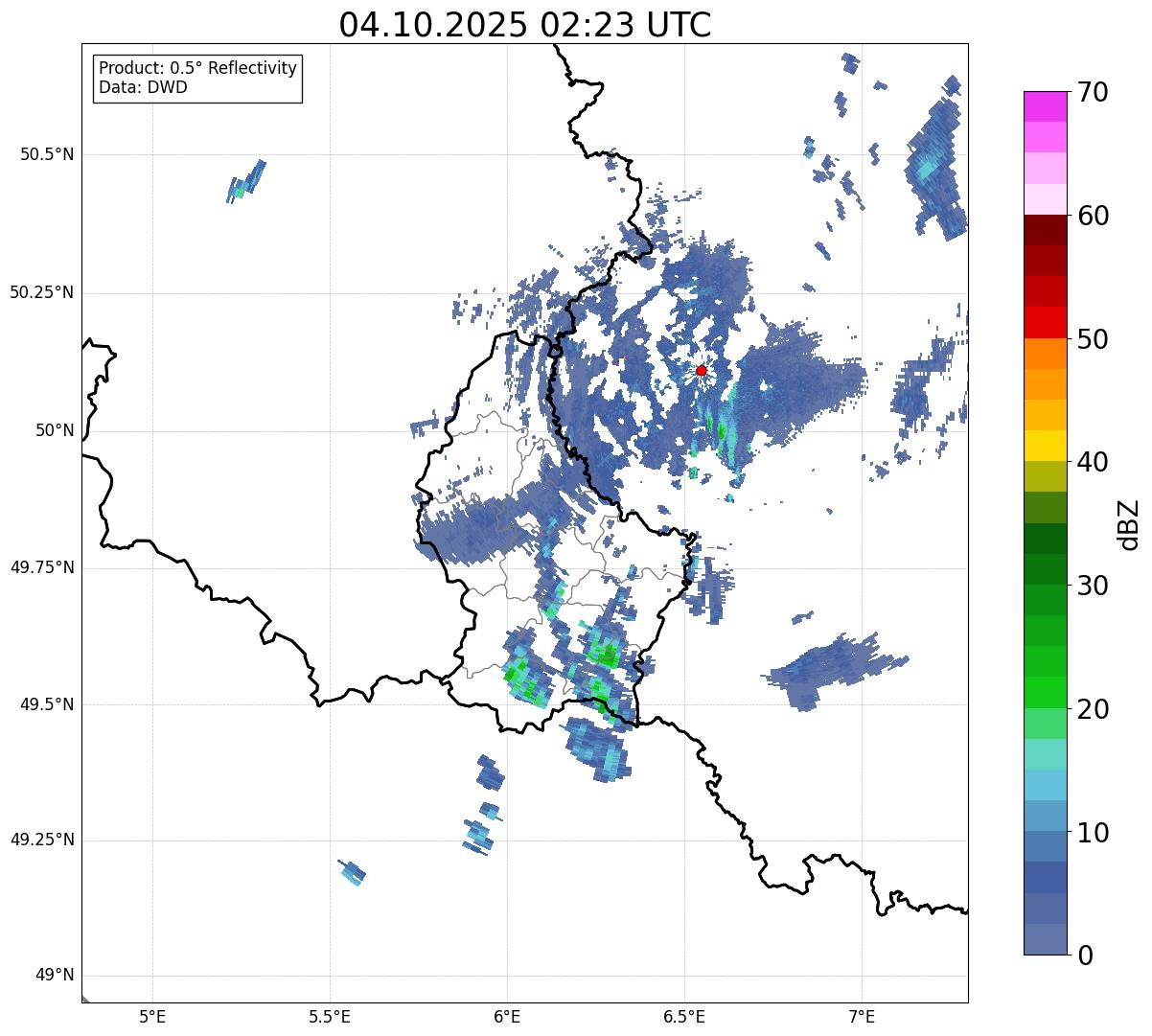Click the 50.25°N latitude label
Screen dimensions: 1152x1036
click(x=42, y=292)
